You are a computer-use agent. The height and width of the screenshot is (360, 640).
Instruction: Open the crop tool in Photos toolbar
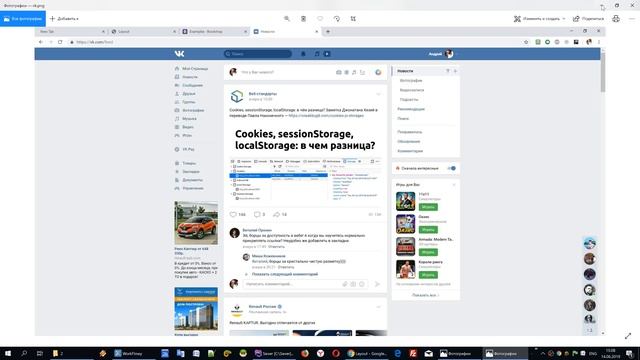tap(353, 19)
